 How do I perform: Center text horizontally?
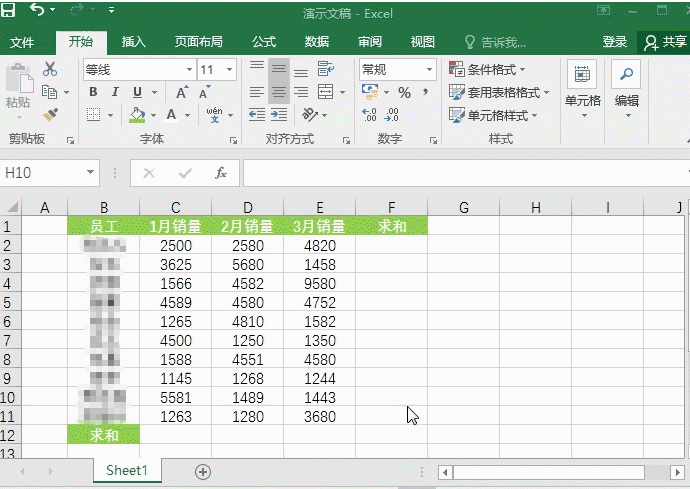click(x=279, y=92)
